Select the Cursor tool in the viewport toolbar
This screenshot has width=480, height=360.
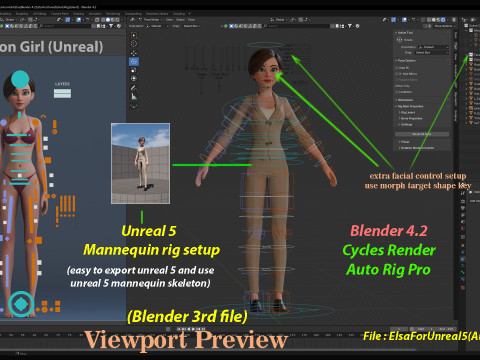[x=134, y=44]
